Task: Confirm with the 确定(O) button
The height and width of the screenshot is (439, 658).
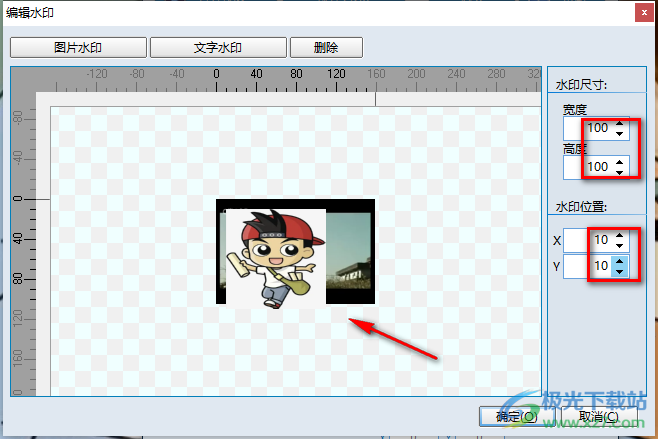Action: pyautogui.click(x=517, y=416)
